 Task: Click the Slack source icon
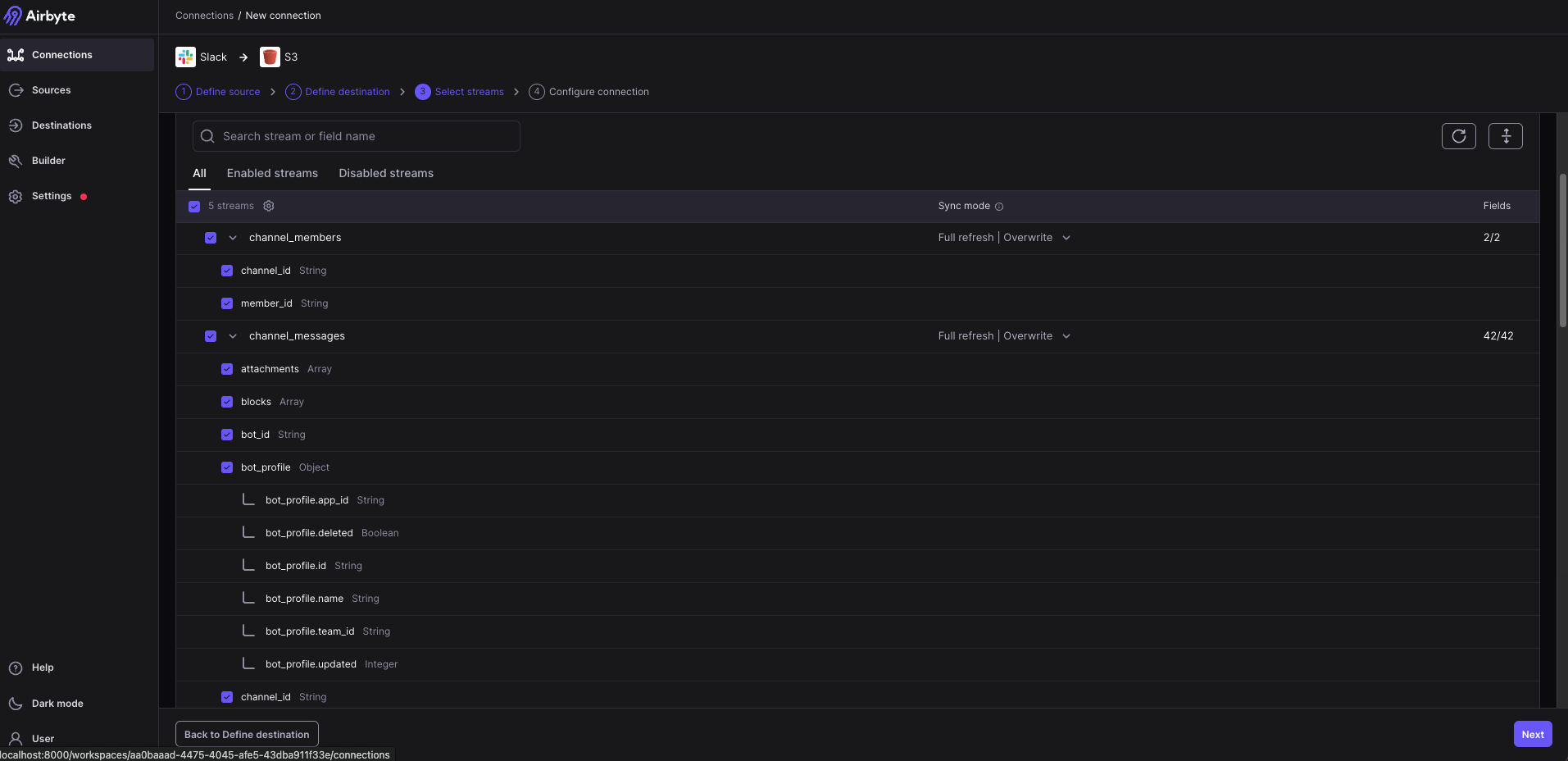[x=185, y=57]
